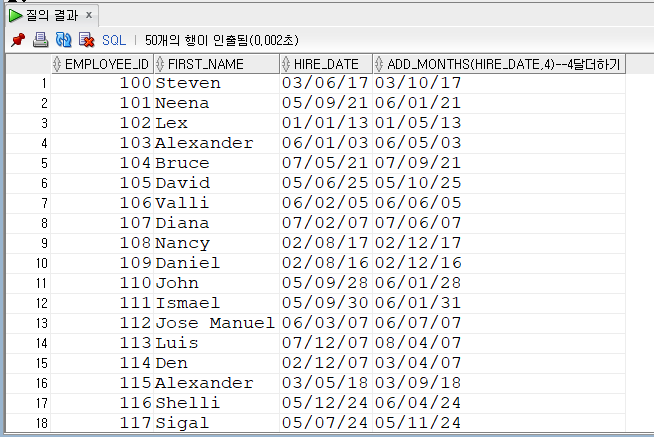Screen dimensions: 654x437
Task: Select the cell with name Den
Action: point(216,364)
